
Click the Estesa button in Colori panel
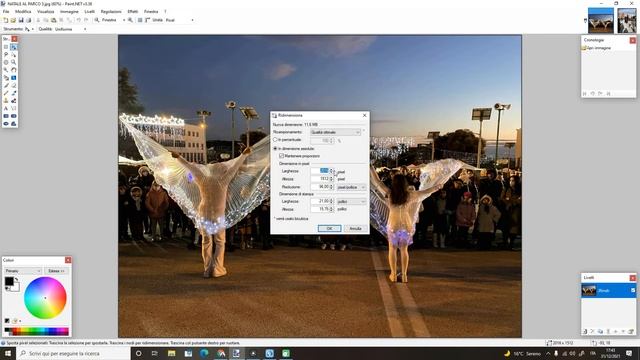(56, 271)
